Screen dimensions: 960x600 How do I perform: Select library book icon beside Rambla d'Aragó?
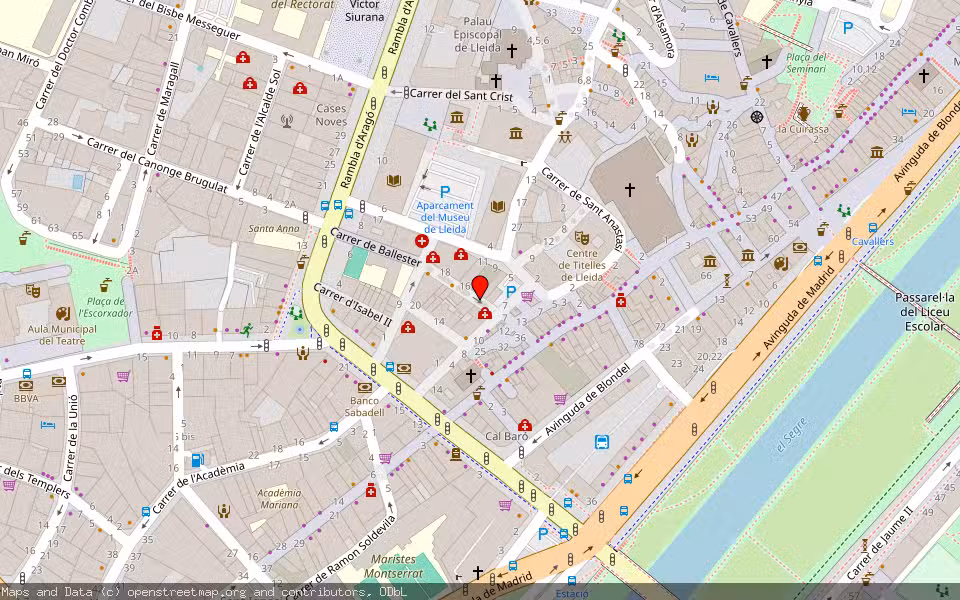pyautogui.click(x=394, y=181)
